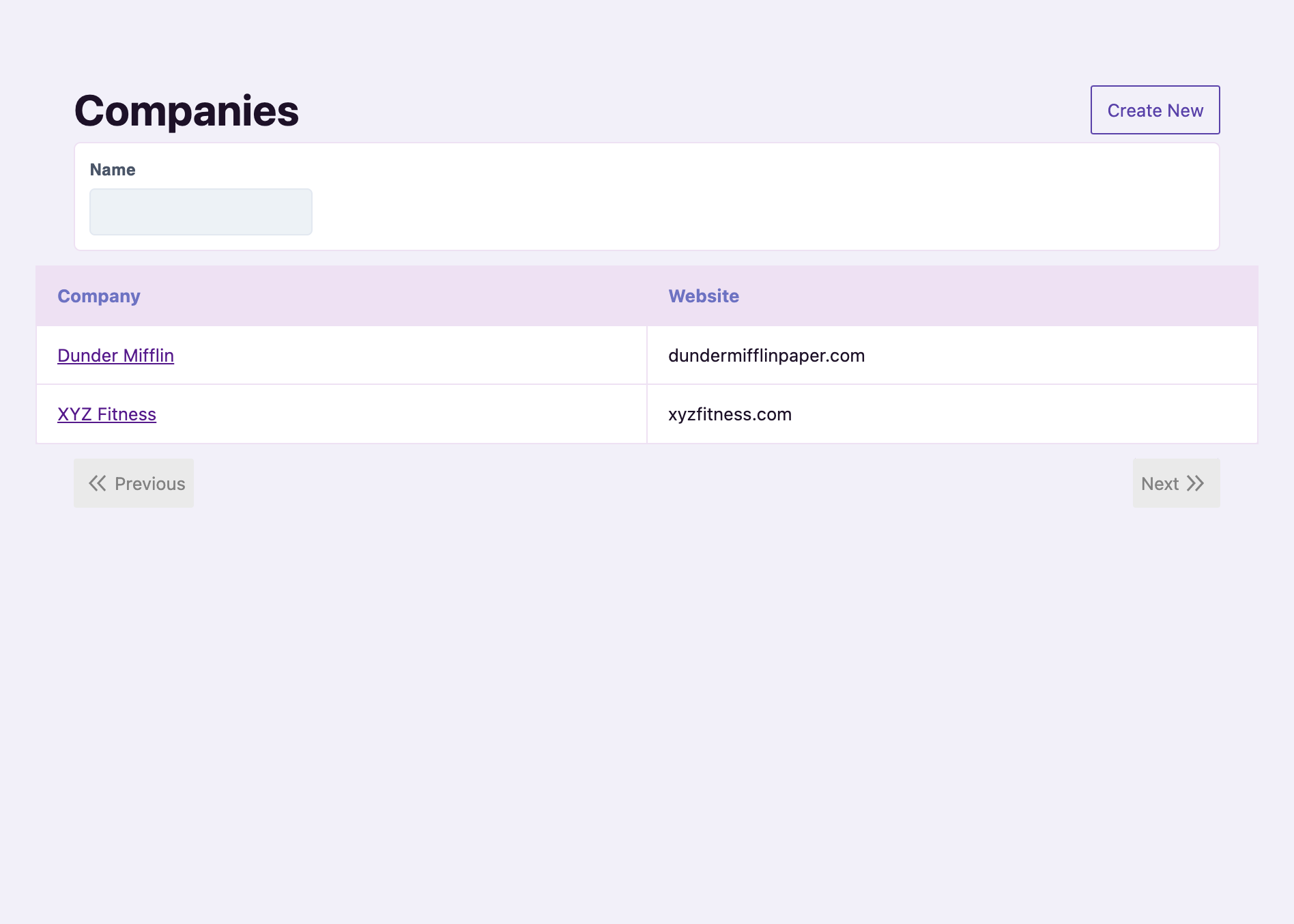
Task: Click the double-left chevron on Previous button
Action: click(97, 483)
